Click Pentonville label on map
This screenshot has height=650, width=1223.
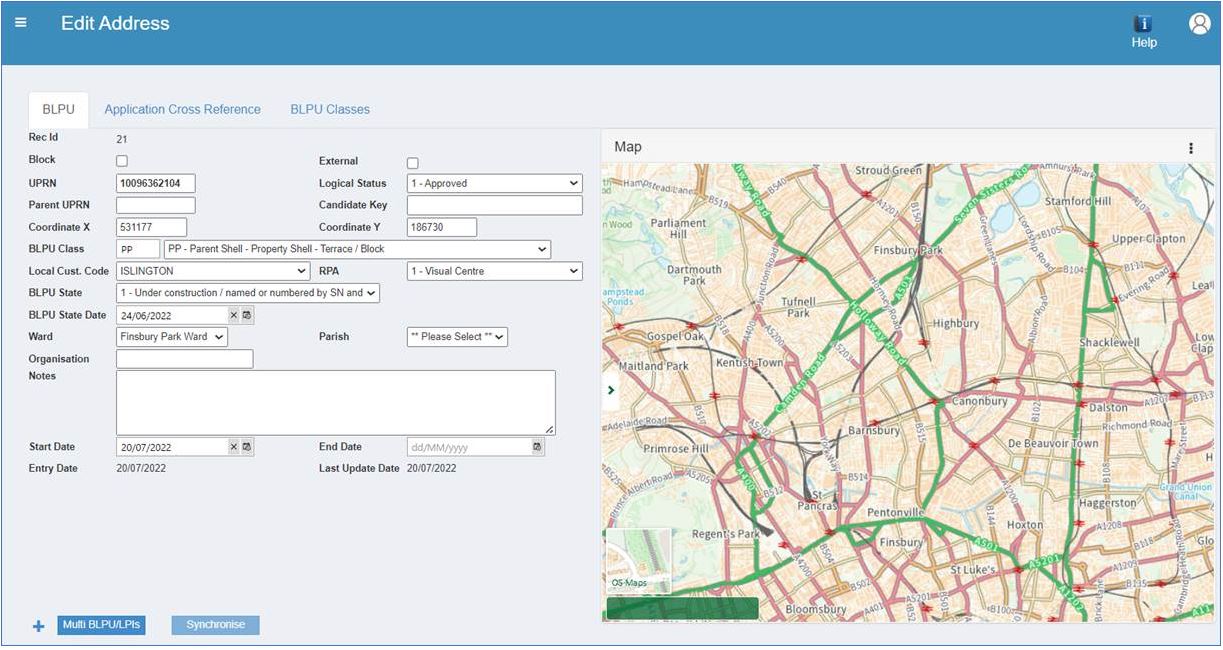[894, 512]
